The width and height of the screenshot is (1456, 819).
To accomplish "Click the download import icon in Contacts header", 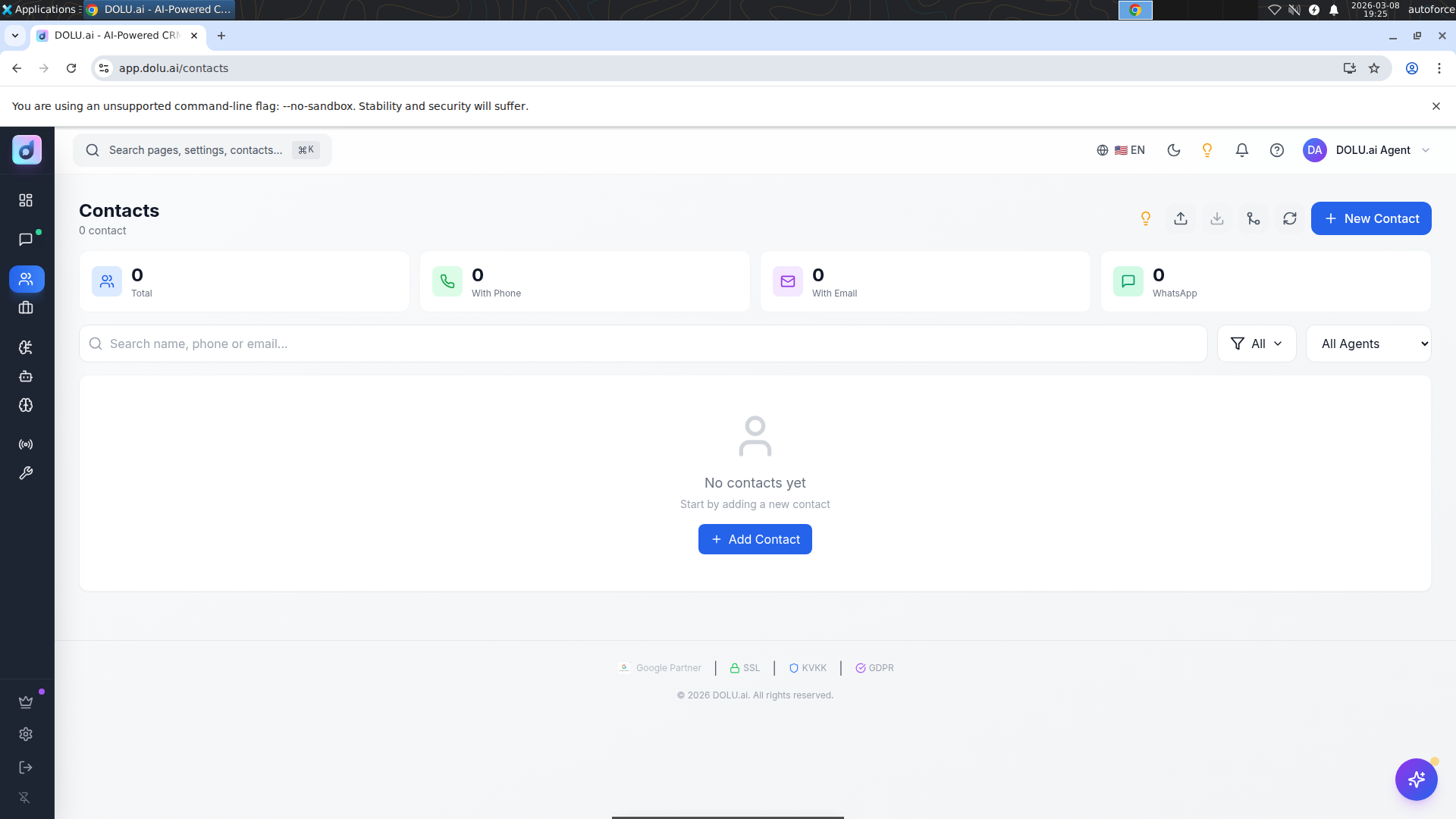I will [x=1217, y=218].
